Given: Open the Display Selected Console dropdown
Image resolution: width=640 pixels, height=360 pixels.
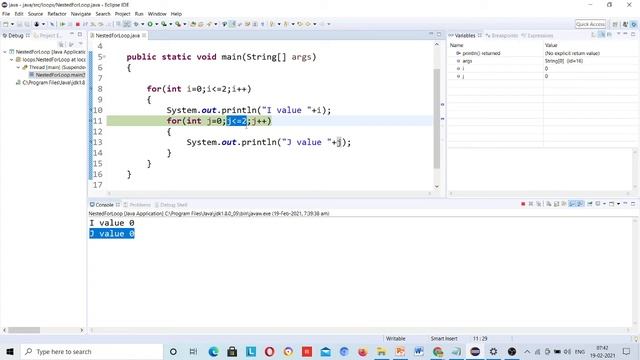Looking at the screenshot, I should point(604,204).
